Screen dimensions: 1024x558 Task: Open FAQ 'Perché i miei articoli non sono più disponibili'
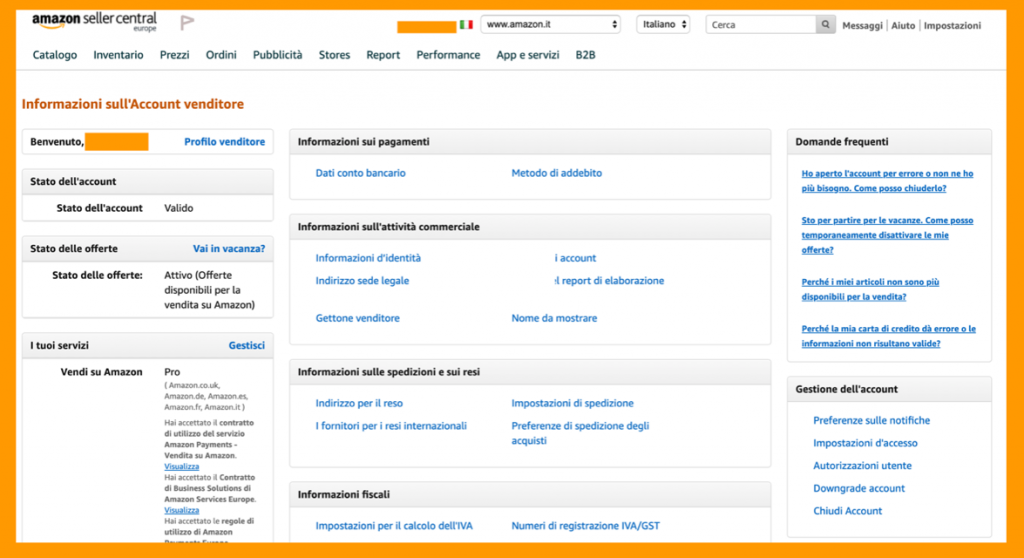click(871, 289)
